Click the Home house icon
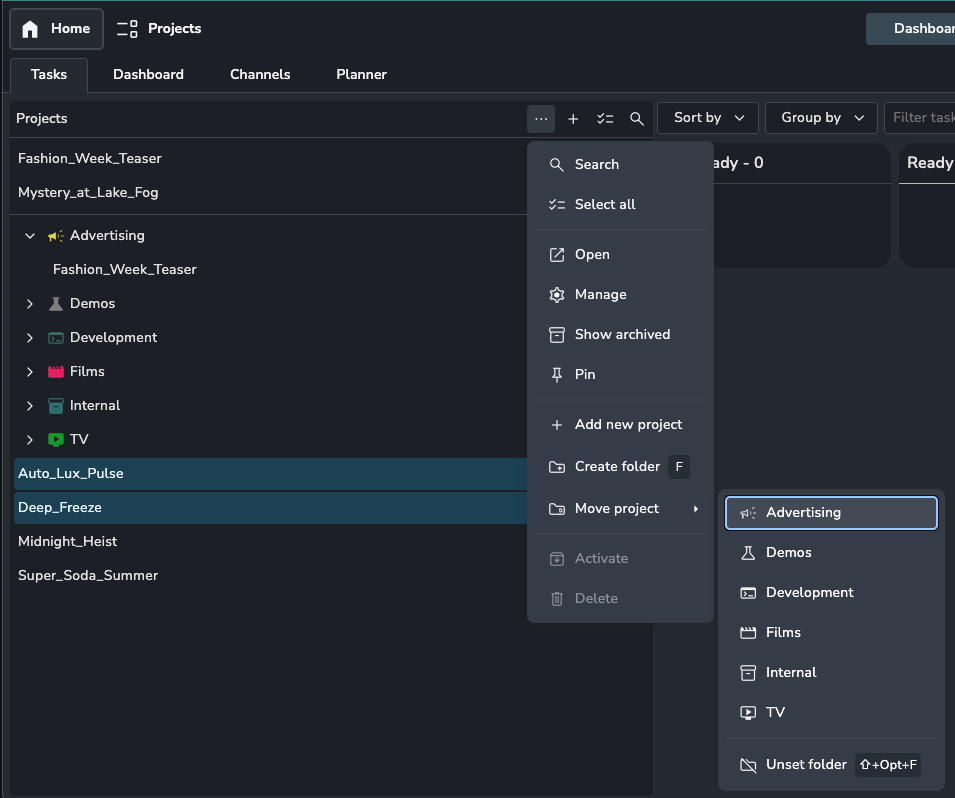The height and width of the screenshot is (798, 955). click(30, 29)
